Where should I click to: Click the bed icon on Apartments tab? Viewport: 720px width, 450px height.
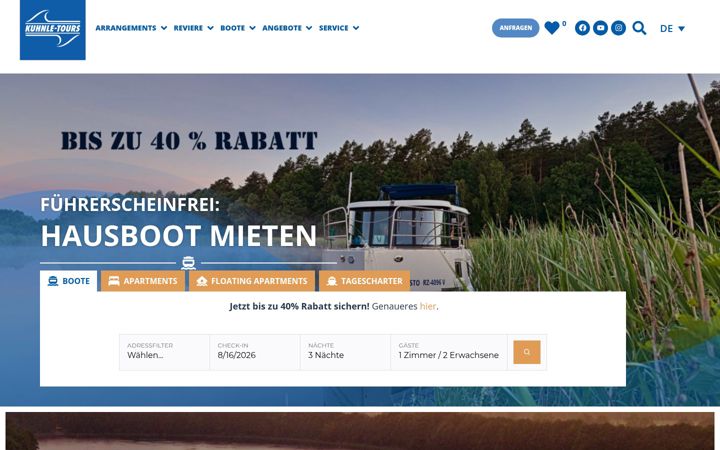(x=114, y=281)
